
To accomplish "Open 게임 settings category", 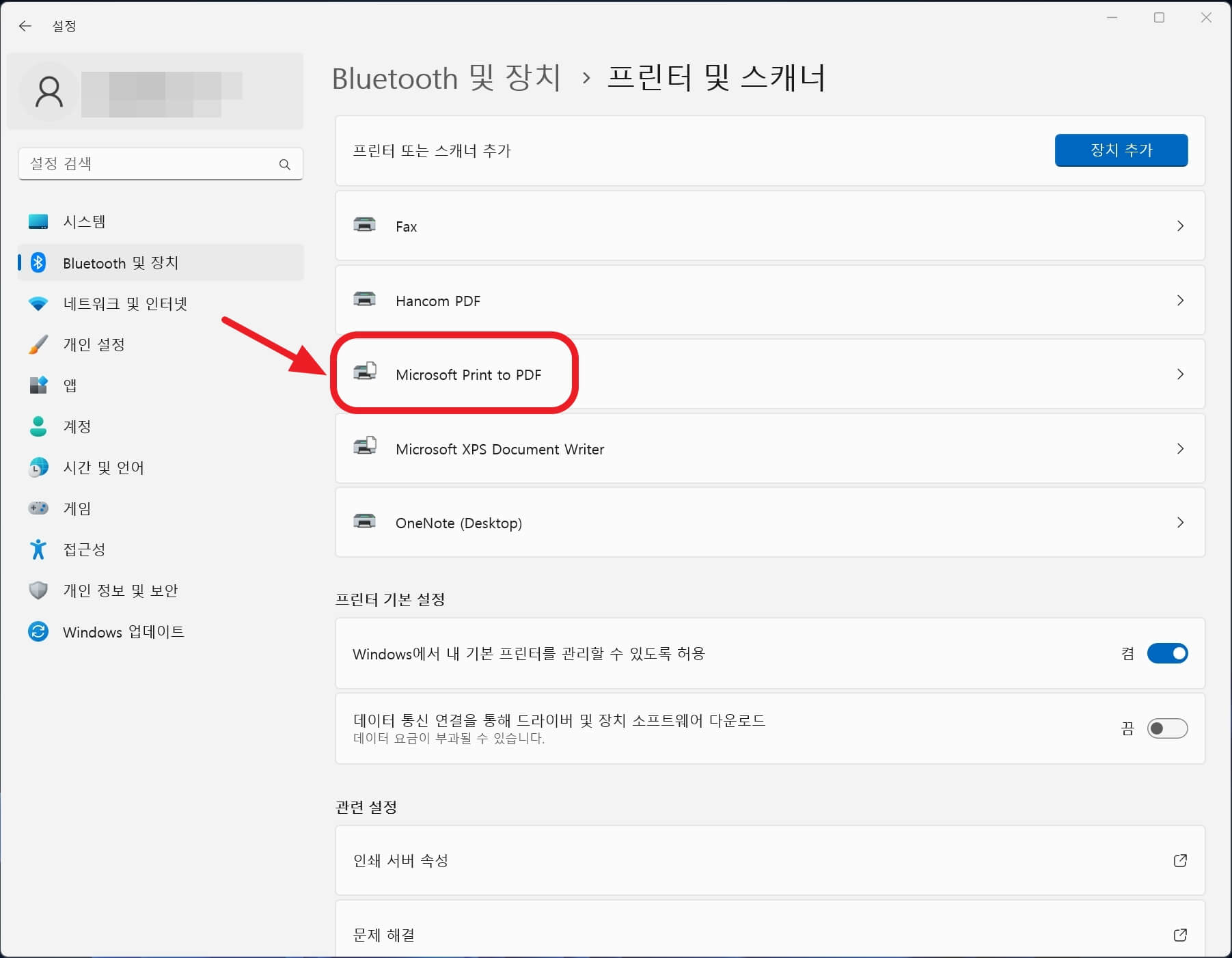I will (161, 508).
